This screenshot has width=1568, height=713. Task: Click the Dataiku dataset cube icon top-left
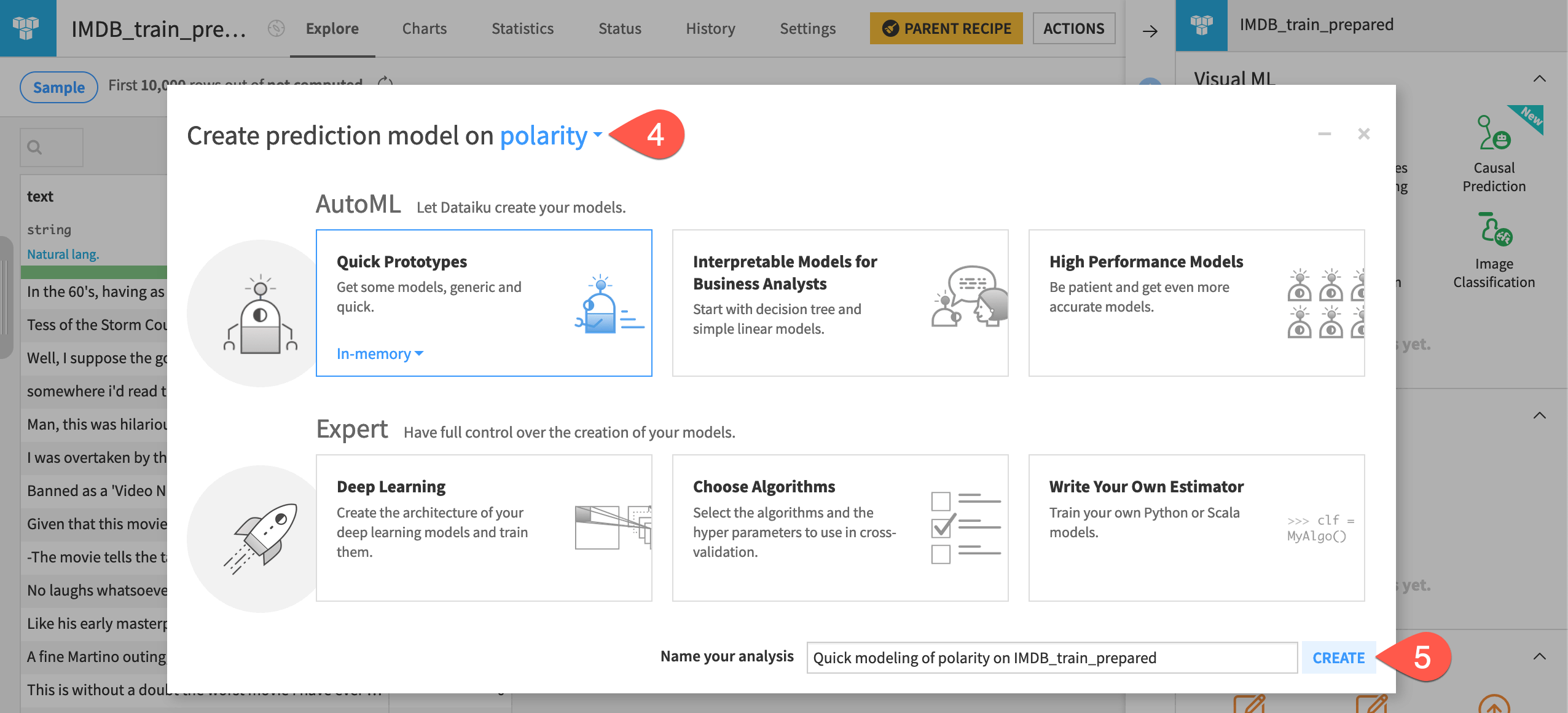(x=27, y=28)
